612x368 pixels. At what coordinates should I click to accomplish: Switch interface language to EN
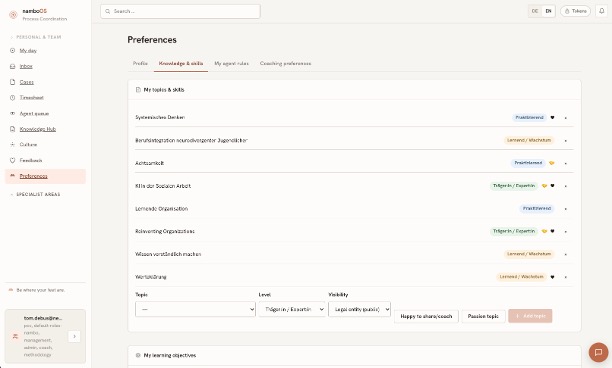click(x=548, y=11)
